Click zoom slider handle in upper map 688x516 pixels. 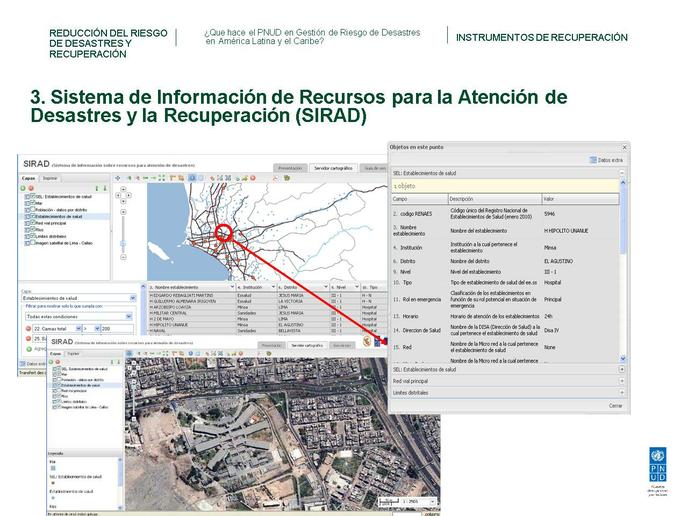[x=123, y=244]
